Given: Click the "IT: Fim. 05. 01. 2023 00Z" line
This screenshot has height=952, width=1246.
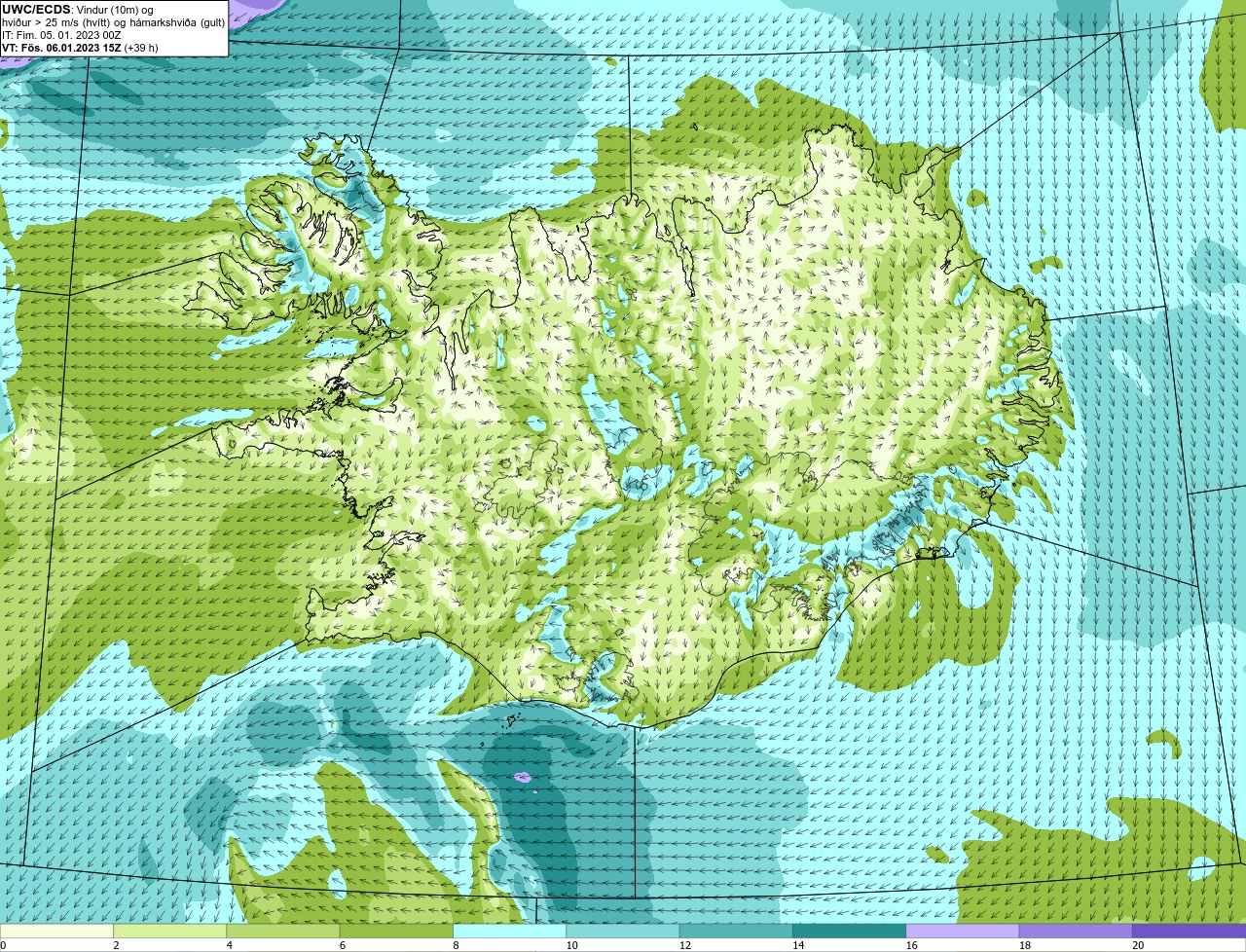Looking at the screenshot, I should coord(61,35).
